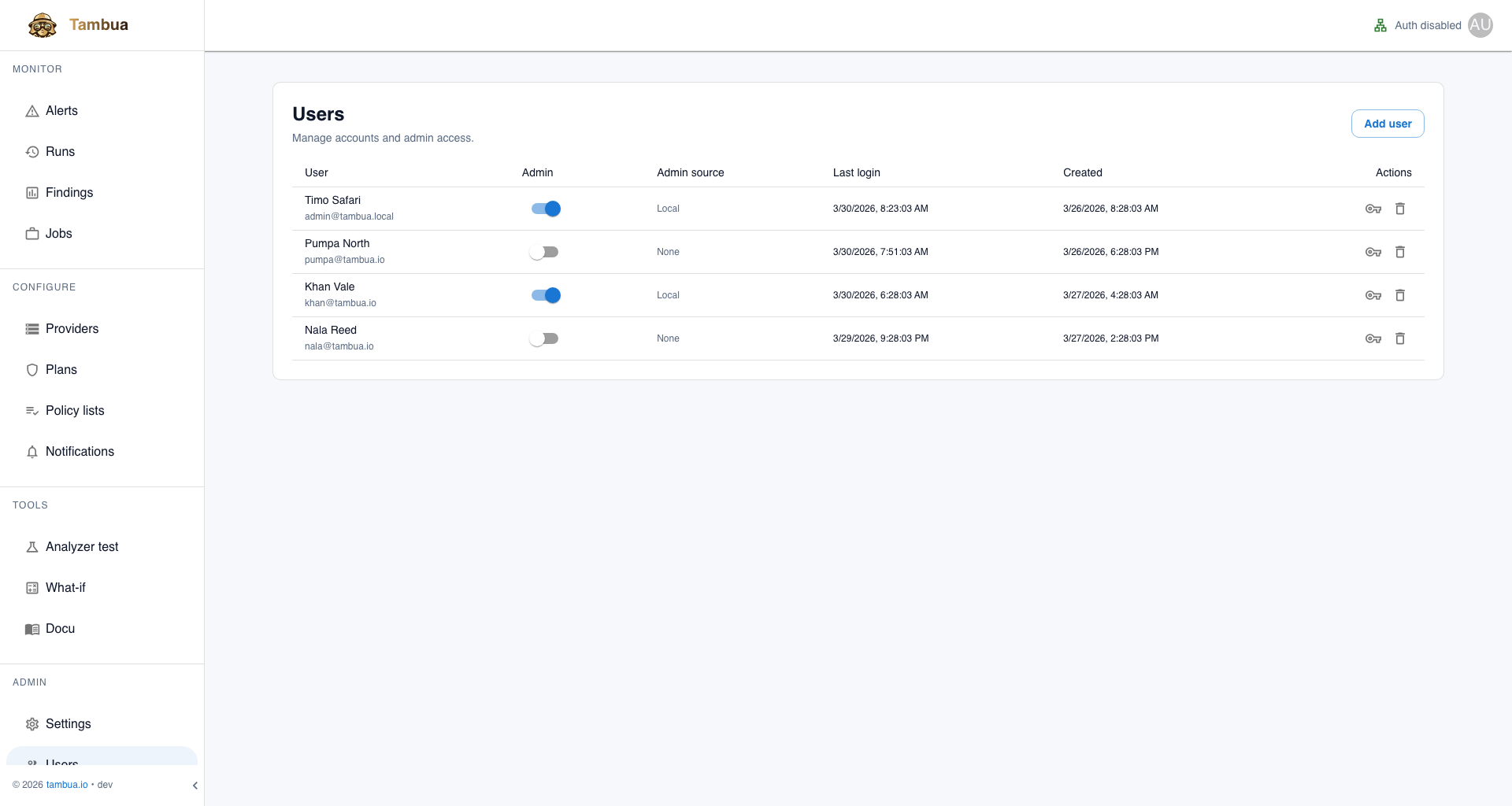
Task: Disable admin access for Khan Vale
Action: tap(543, 295)
